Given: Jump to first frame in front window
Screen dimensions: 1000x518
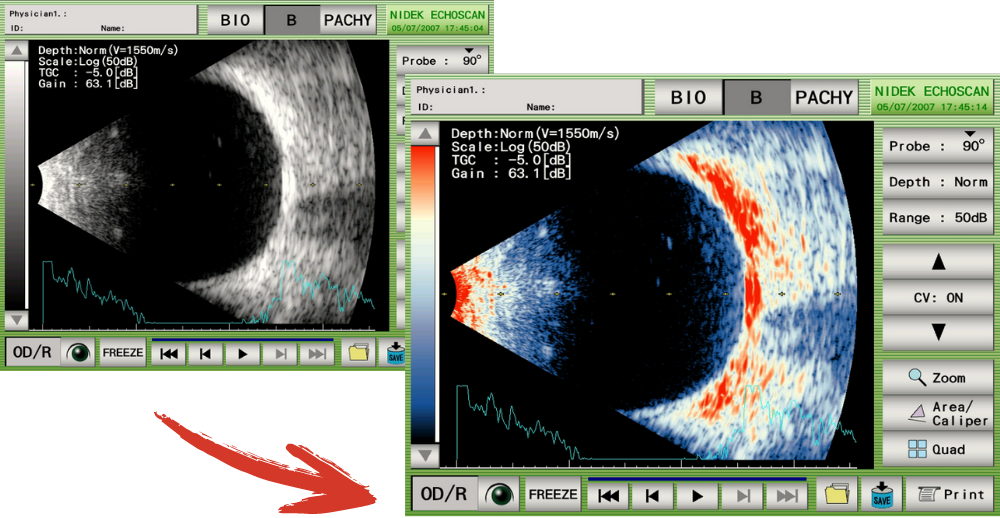Looking at the screenshot, I should click(x=608, y=495).
